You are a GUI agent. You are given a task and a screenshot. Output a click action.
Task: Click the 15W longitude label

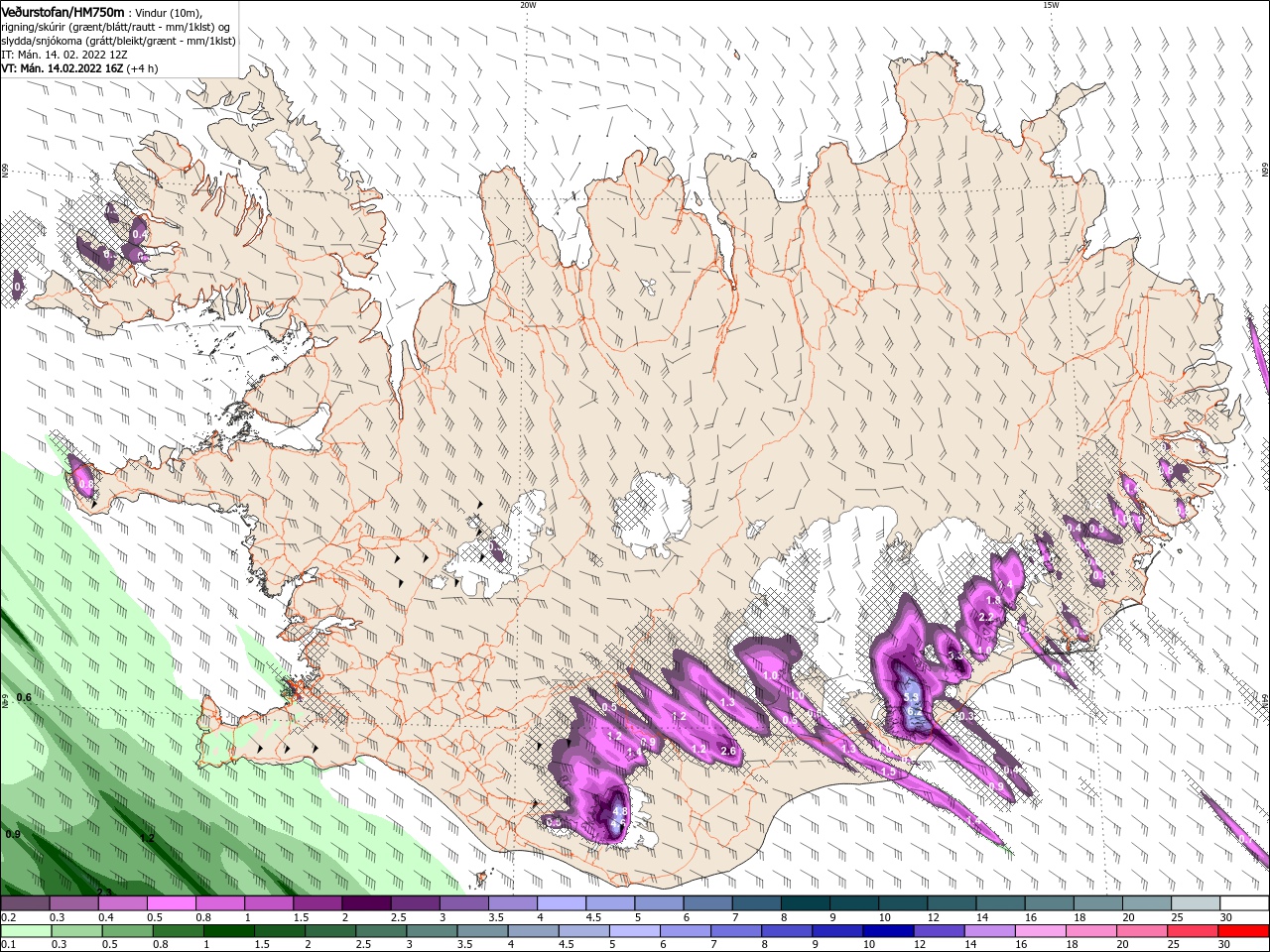pyautogui.click(x=1051, y=5)
